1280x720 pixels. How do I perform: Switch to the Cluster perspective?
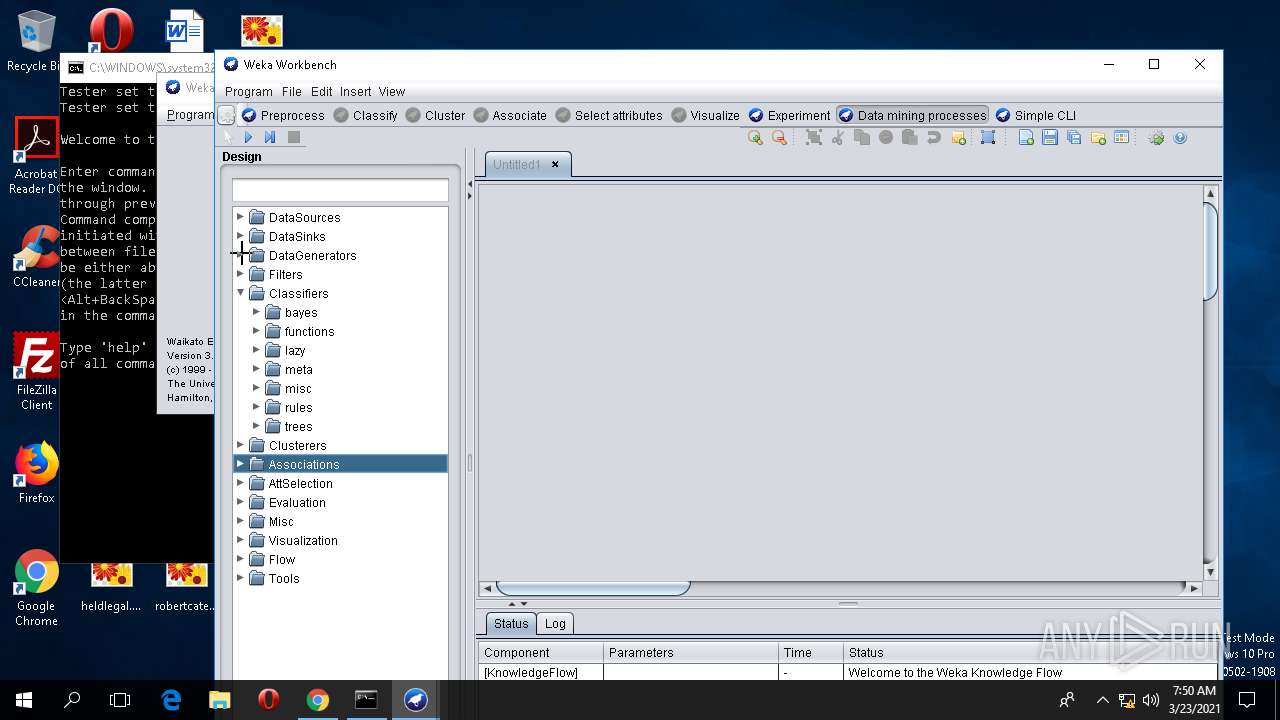pos(435,115)
